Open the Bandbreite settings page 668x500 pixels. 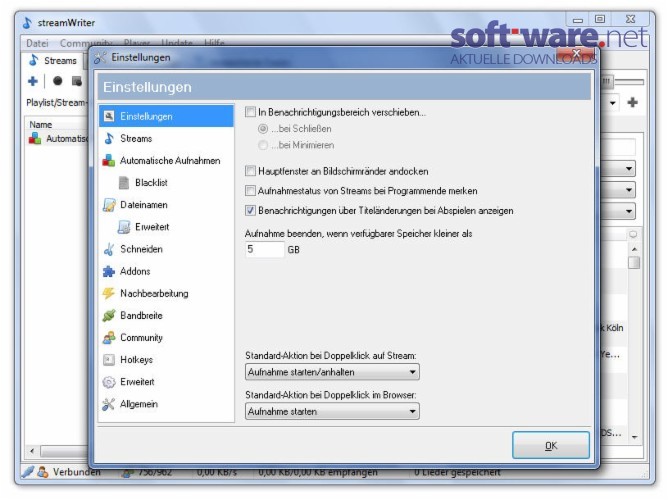166,316
